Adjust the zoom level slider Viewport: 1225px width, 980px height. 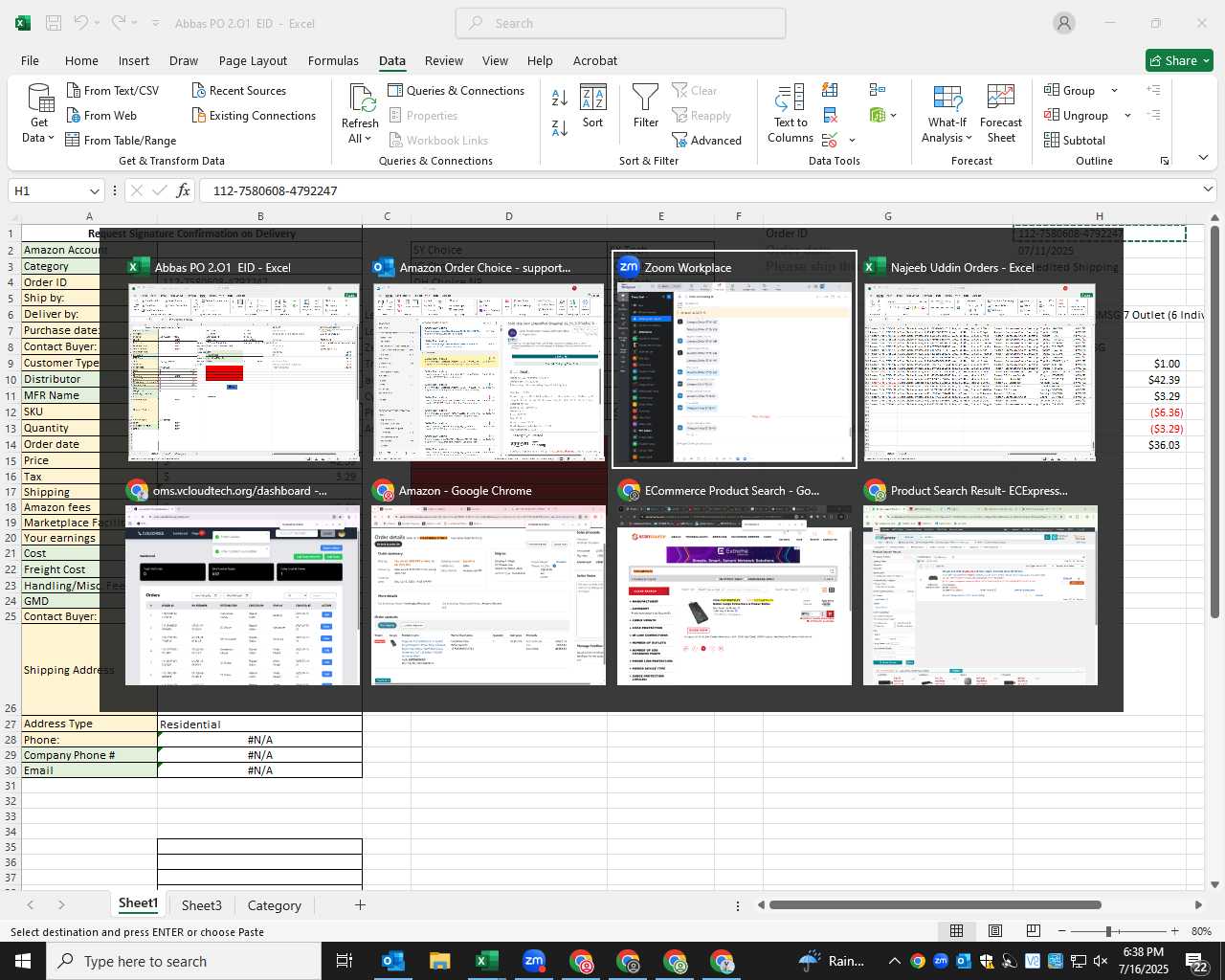pyautogui.click(x=1108, y=931)
